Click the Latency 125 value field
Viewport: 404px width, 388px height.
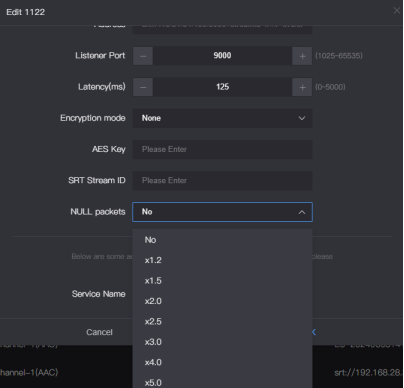pyautogui.click(x=222, y=87)
